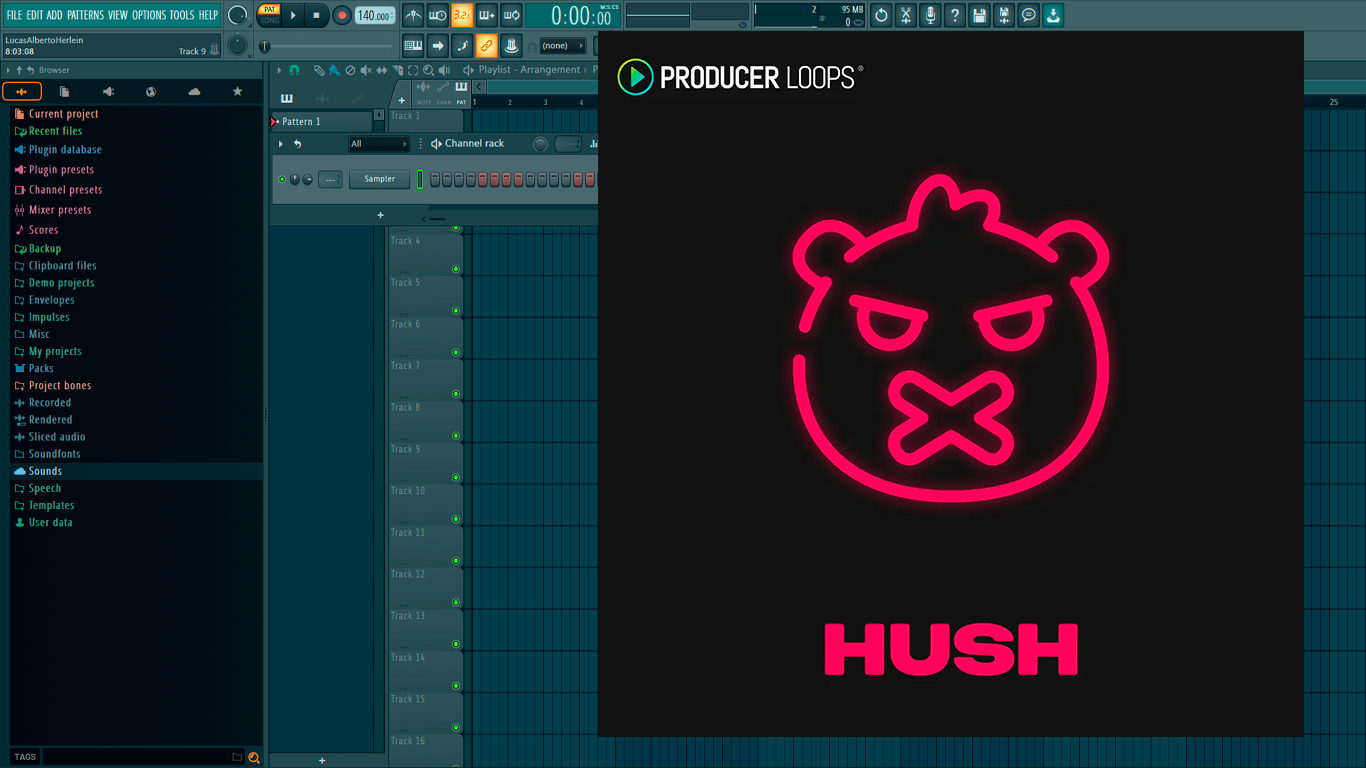Open the PATTERNS menu
This screenshot has height=768, width=1366.
[x=85, y=15]
